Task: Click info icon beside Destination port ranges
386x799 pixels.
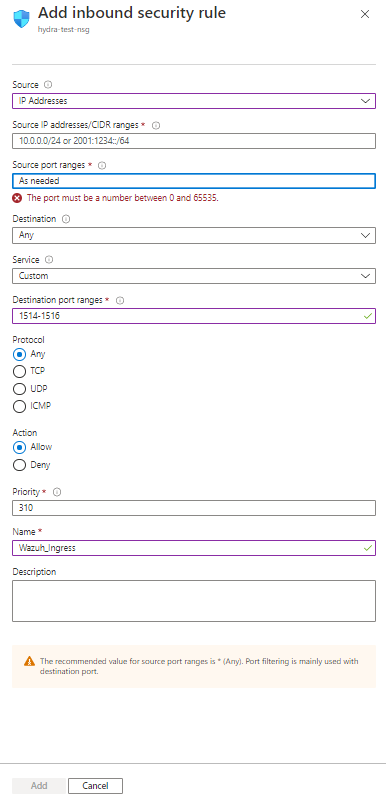Action: point(120,301)
